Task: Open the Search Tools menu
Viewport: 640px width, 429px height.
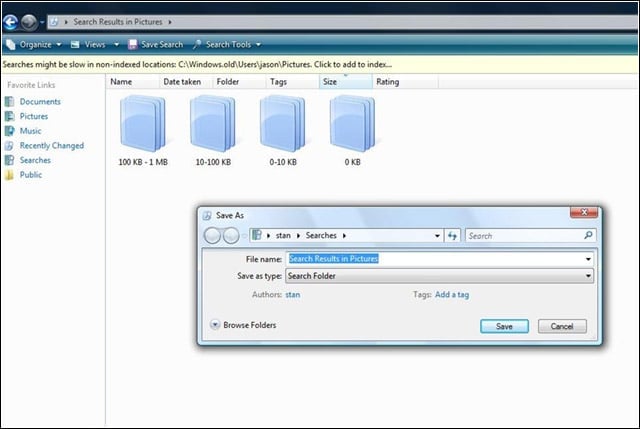Action: pos(227,44)
